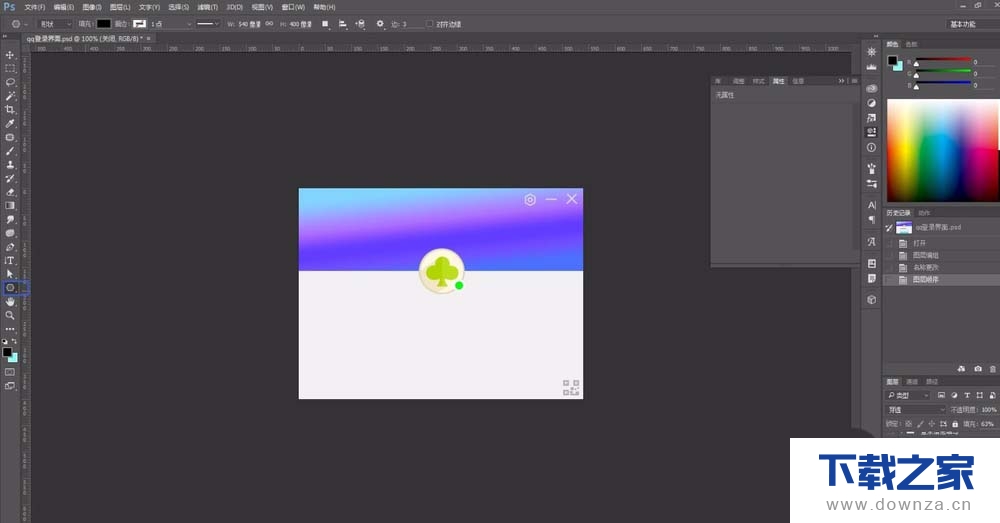Toggle lock all padlock icon
Screen dimensions: 1000x523
[x=955, y=424]
